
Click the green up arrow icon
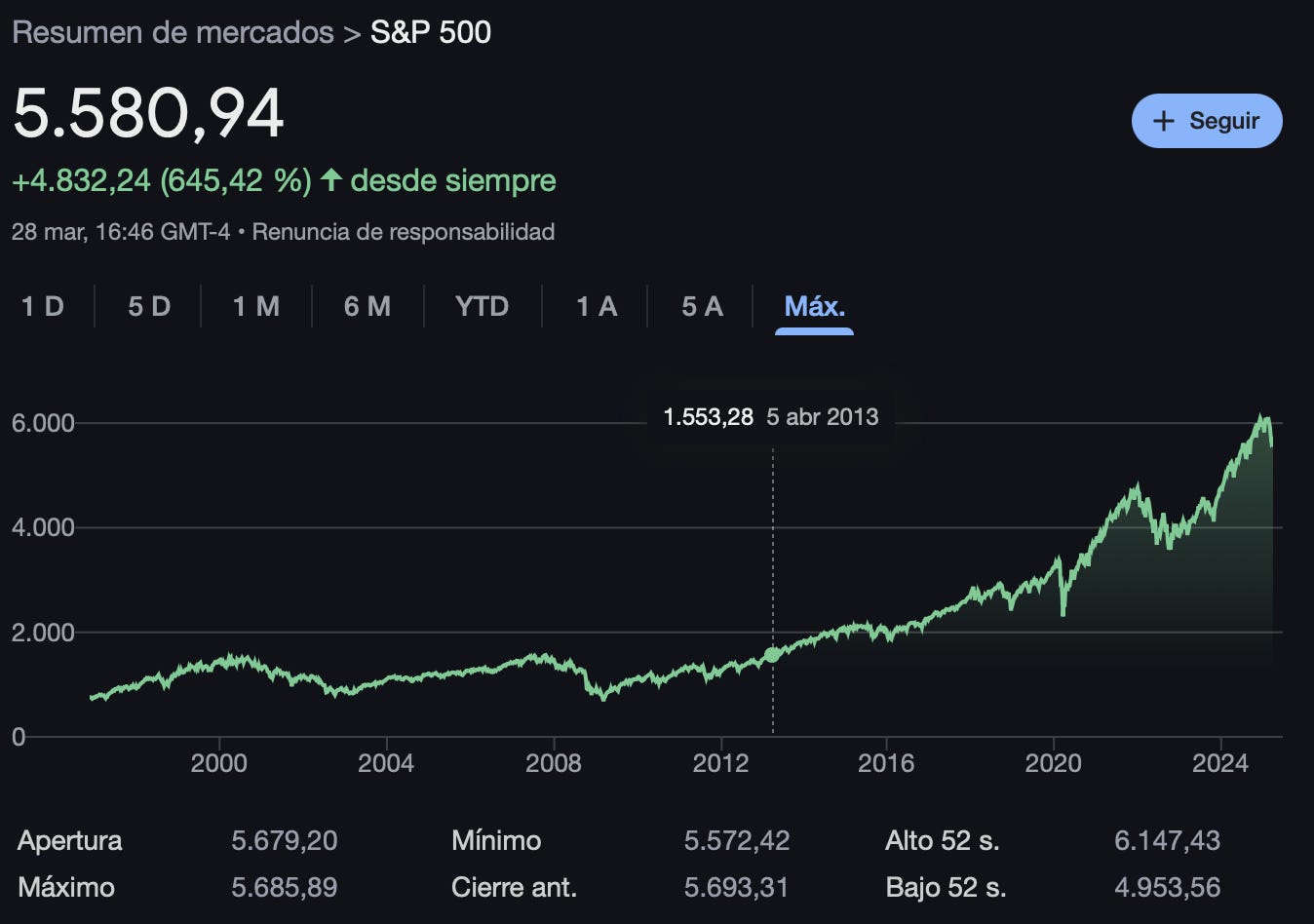click(331, 179)
